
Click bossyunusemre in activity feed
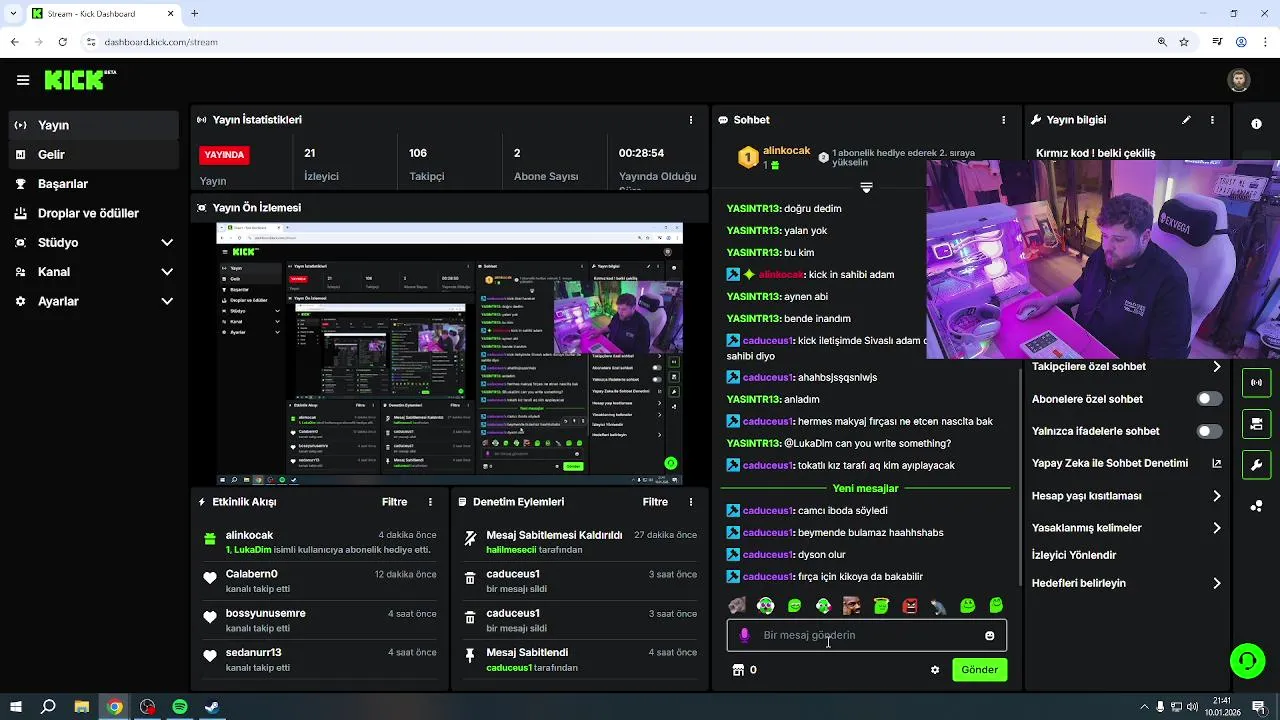pos(266,613)
